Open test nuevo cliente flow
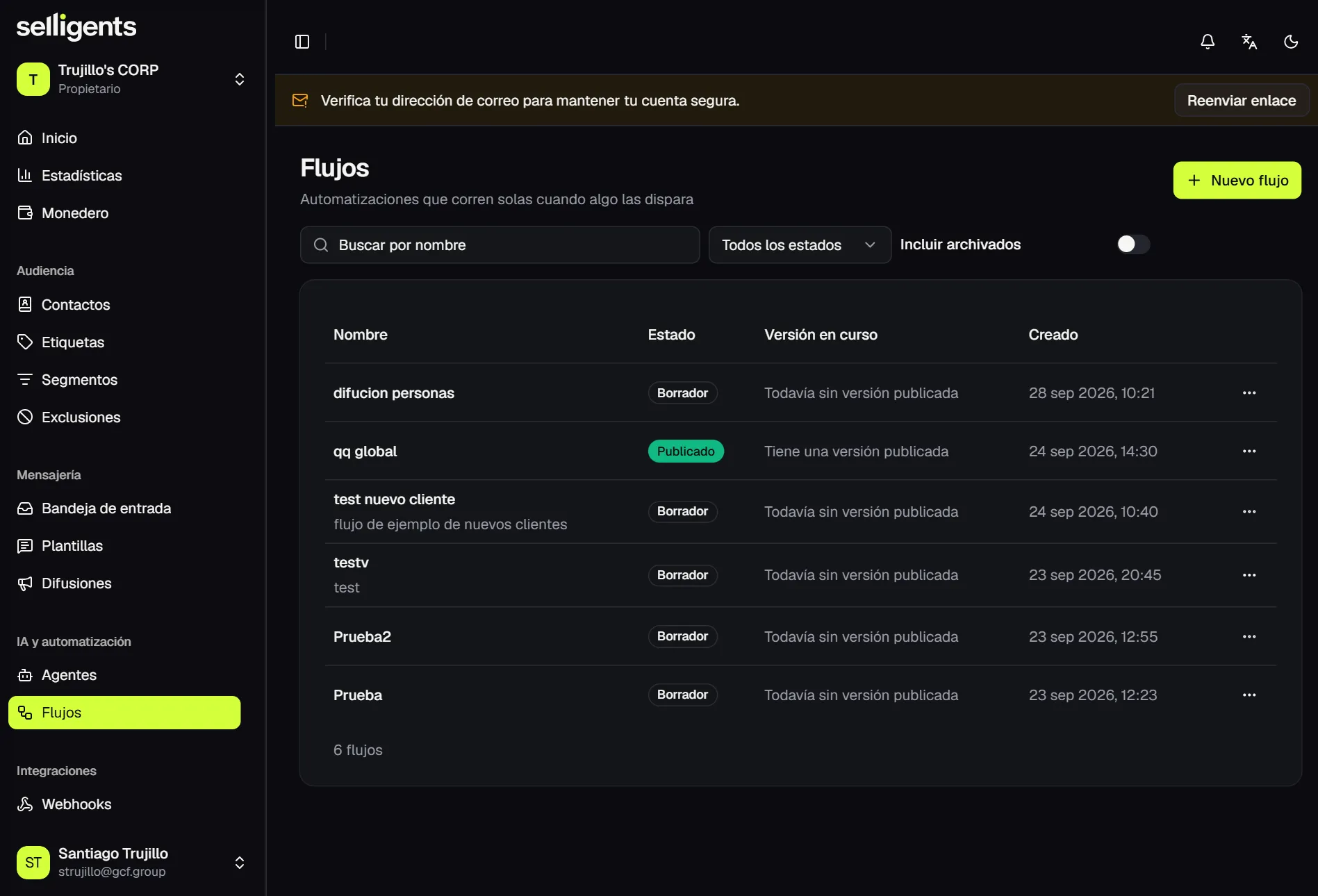Viewport: 1318px width, 896px height. pyautogui.click(x=394, y=499)
